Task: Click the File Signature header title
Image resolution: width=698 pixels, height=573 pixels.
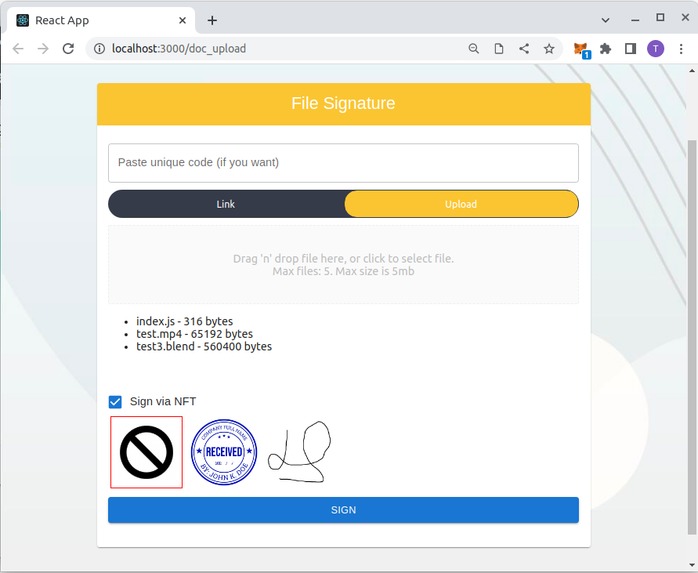Action: pyautogui.click(x=343, y=103)
